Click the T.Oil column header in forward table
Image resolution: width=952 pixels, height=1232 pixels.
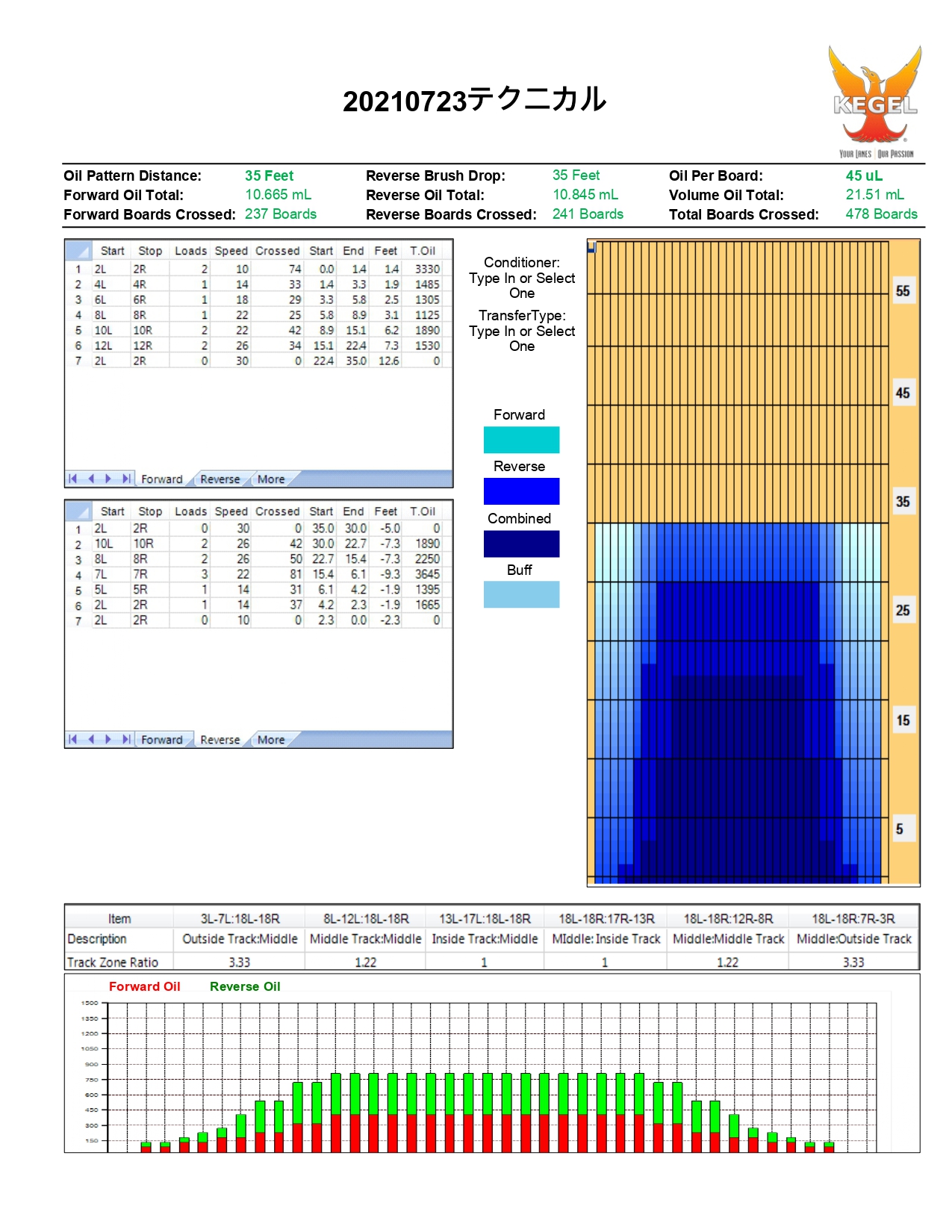423,251
